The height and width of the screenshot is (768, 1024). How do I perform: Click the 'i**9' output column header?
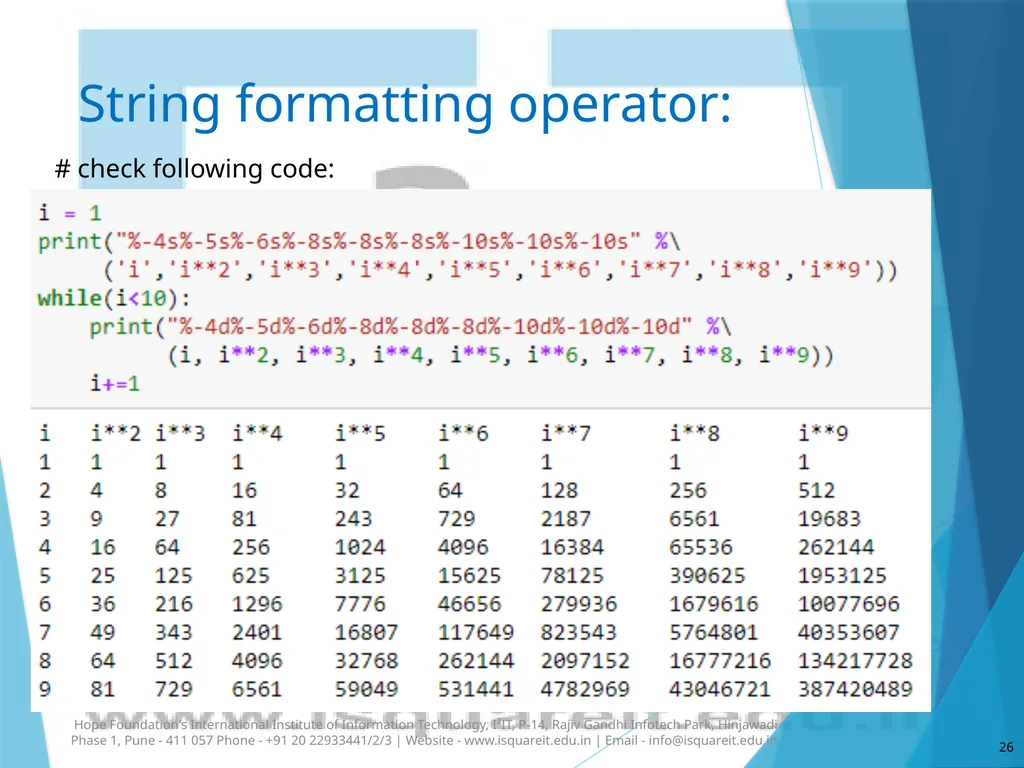823,433
